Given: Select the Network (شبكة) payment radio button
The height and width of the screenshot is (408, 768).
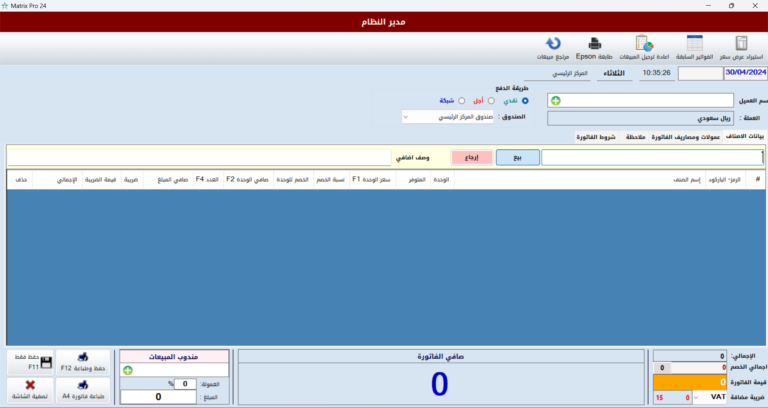Looking at the screenshot, I should pyautogui.click(x=461, y=100).
